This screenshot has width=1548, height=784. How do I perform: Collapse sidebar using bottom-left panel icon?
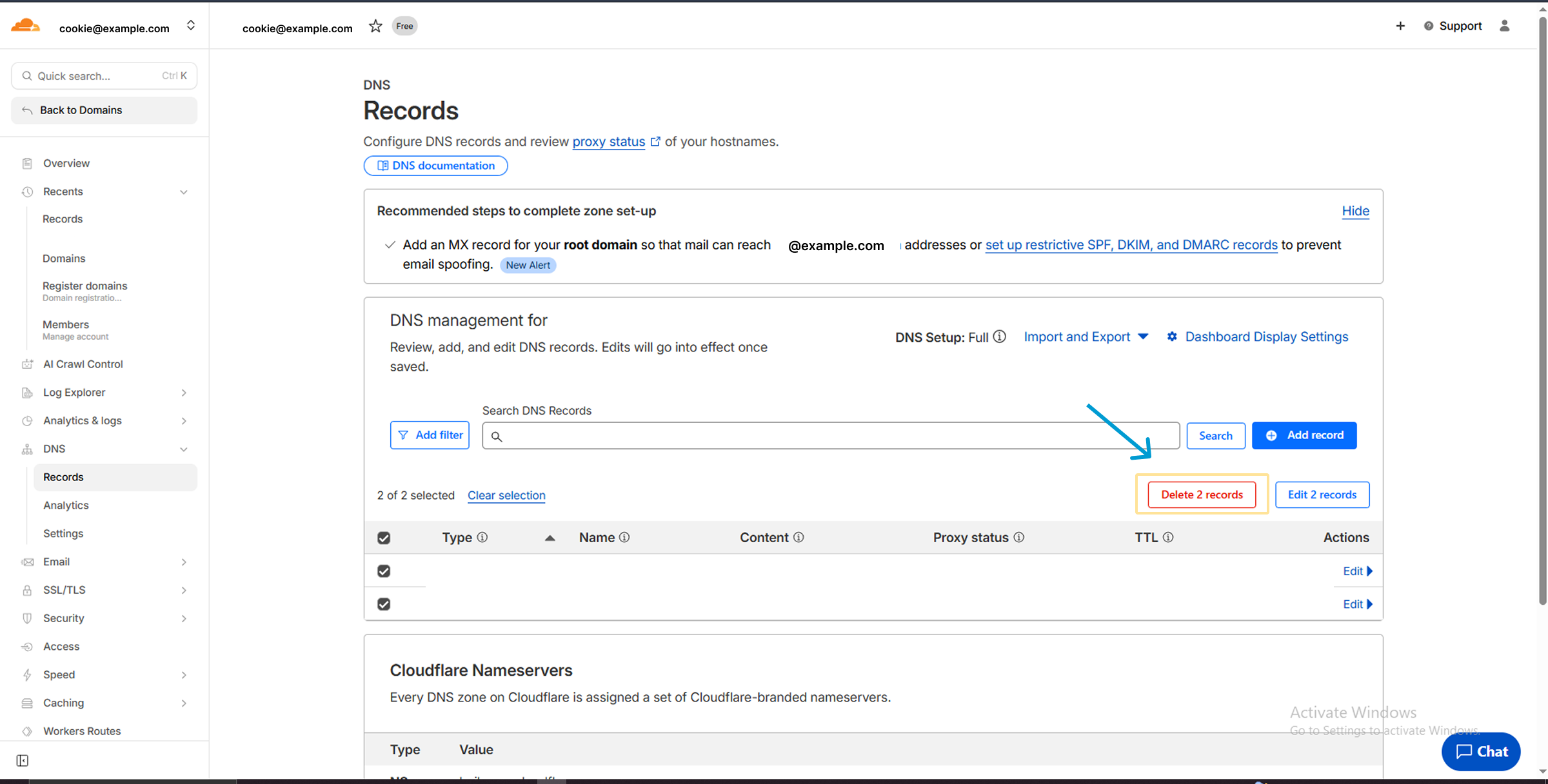pyautogui.click(x=23, y=761)
